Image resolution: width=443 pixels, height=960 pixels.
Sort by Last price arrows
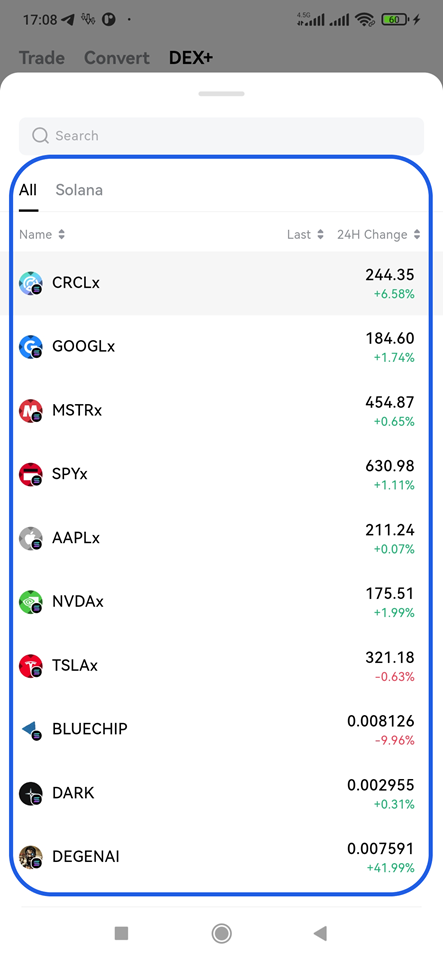coord(319,234)
